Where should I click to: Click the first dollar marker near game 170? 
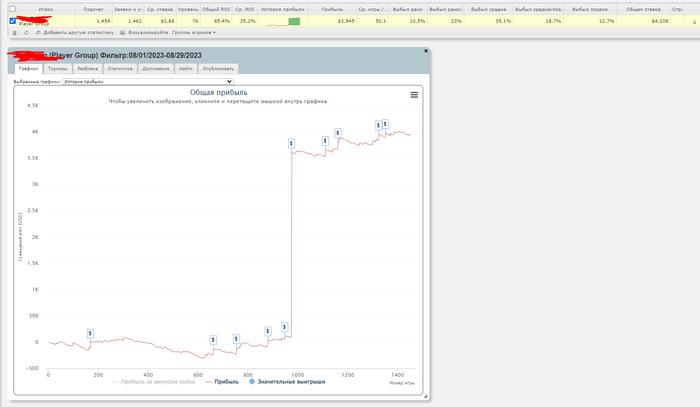90,333
